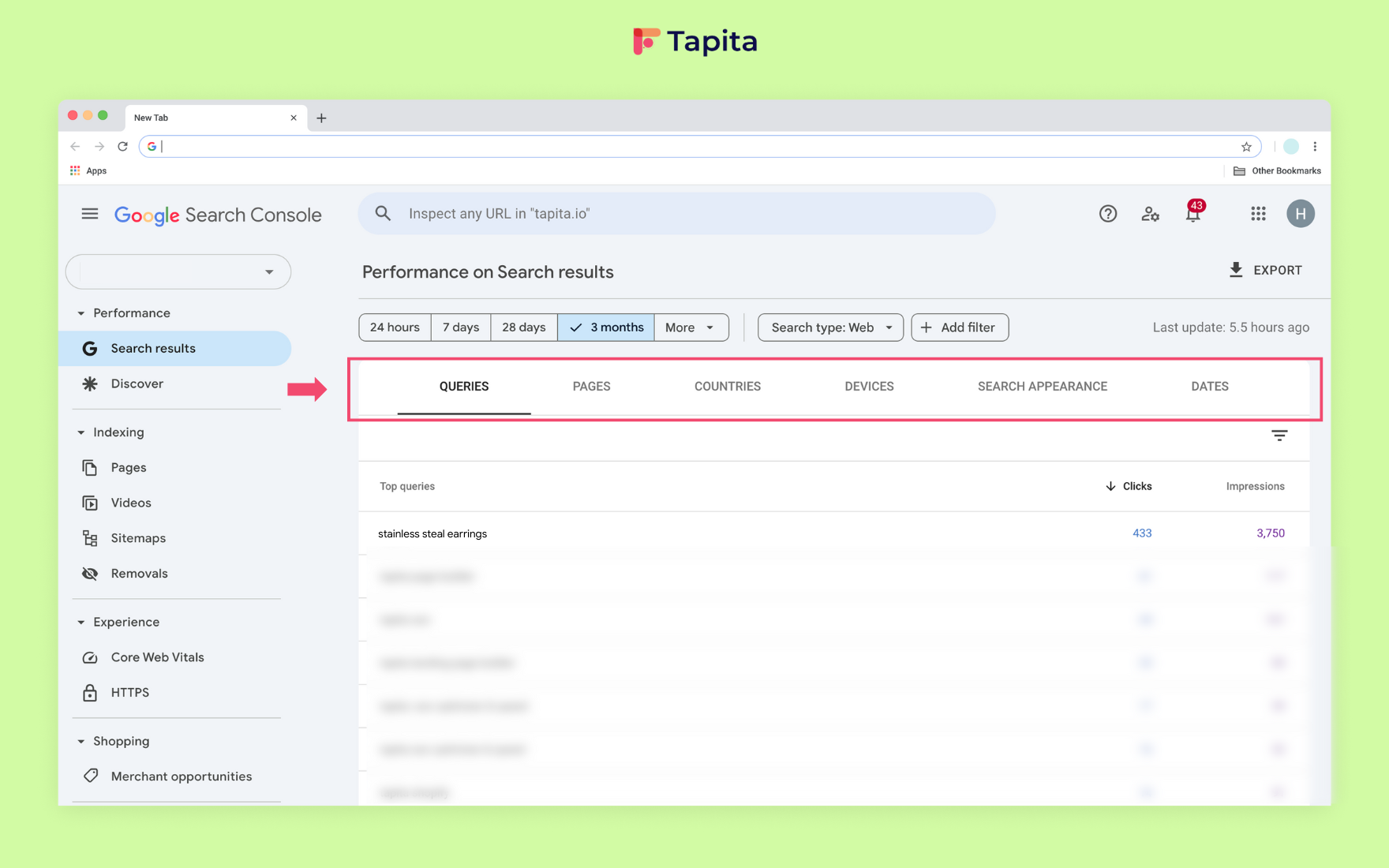Viewport: 1389px width, 868px height.
Task: Collapse the Shopping section
Action: 113,741
